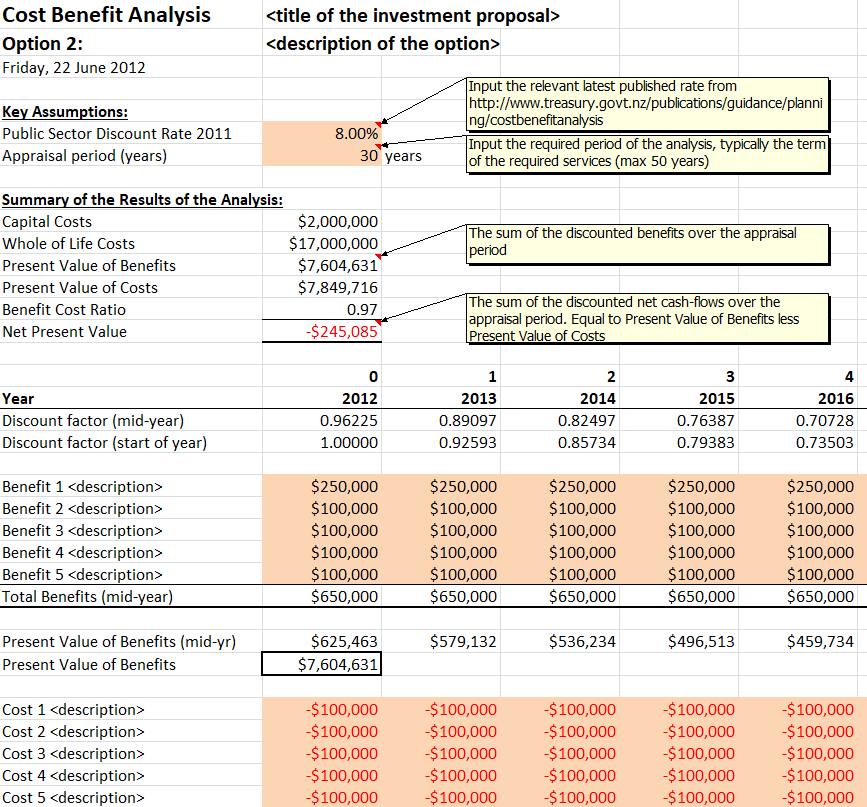Select the Present Value of Costs $7,849,716 cell
Image resolution: width=867 pixels, height=807 pixels.
(x=322, y=287)
